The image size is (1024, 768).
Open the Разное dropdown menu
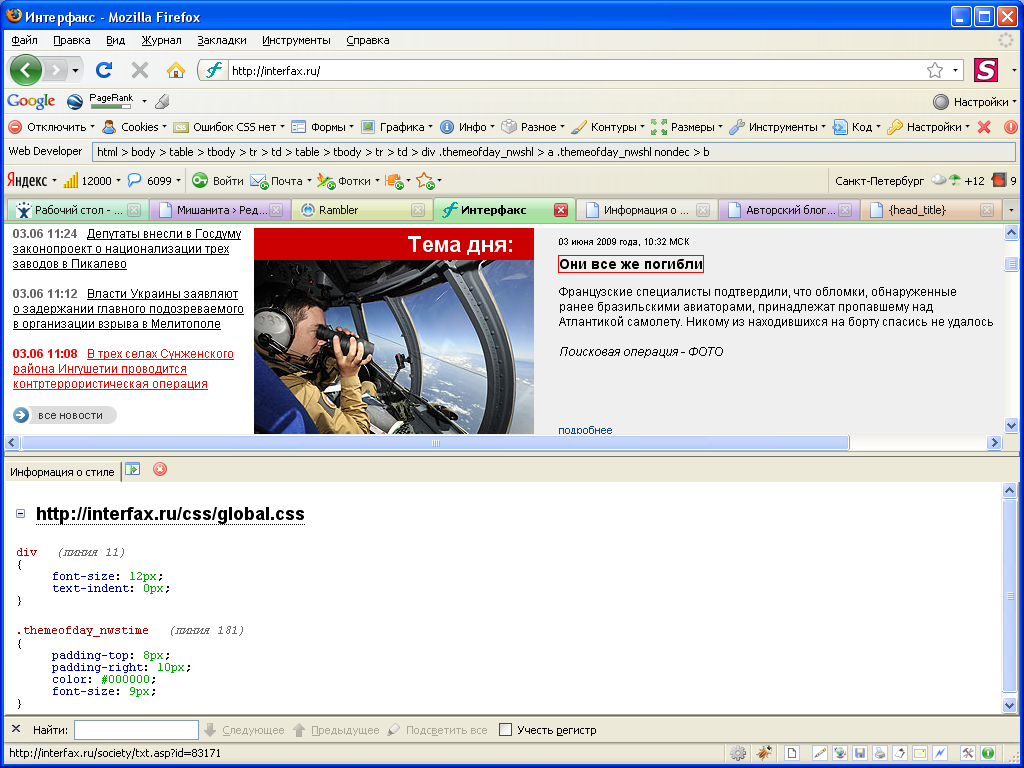(533, 127)
